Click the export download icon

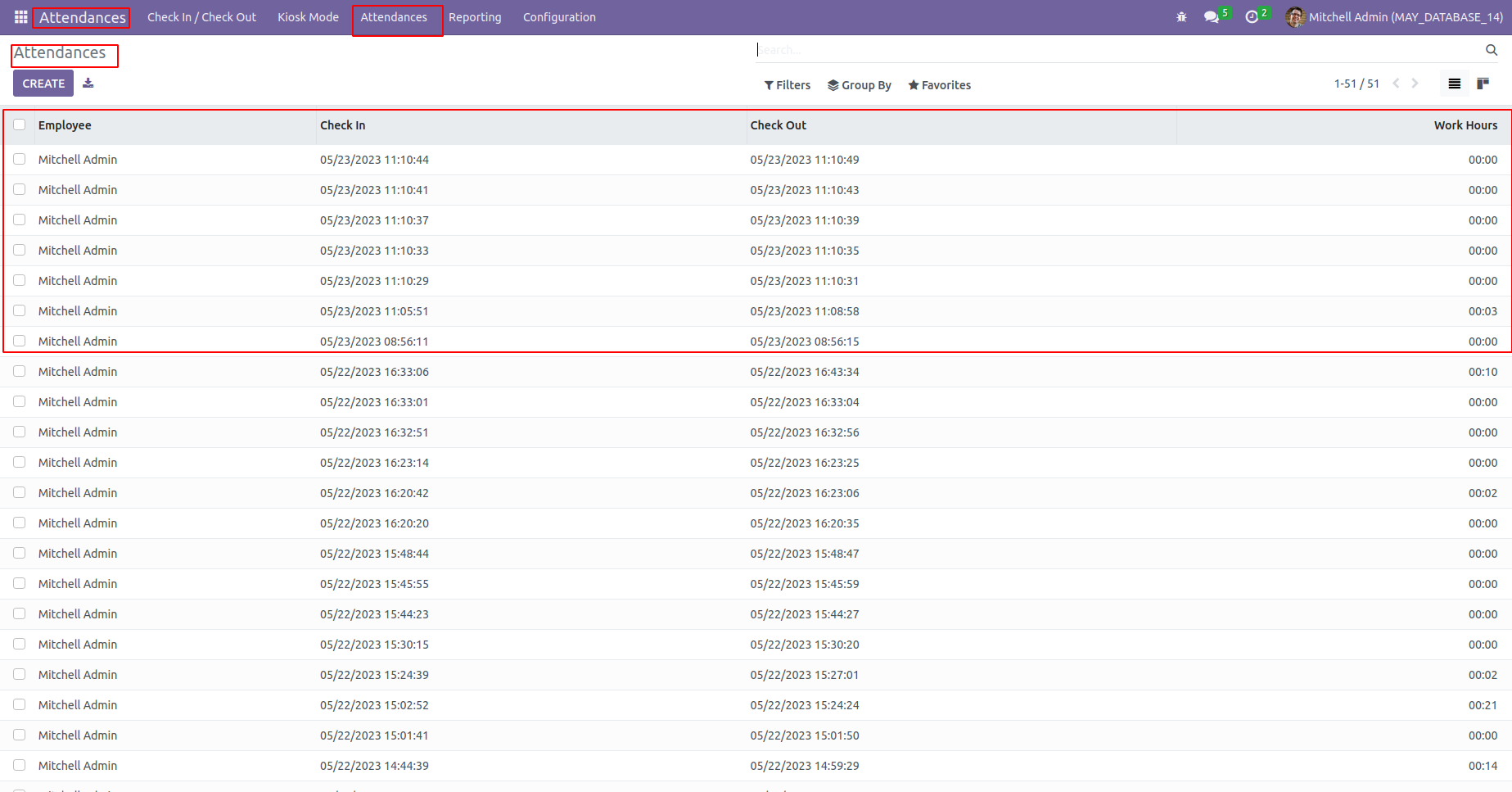tap(88, 84)
